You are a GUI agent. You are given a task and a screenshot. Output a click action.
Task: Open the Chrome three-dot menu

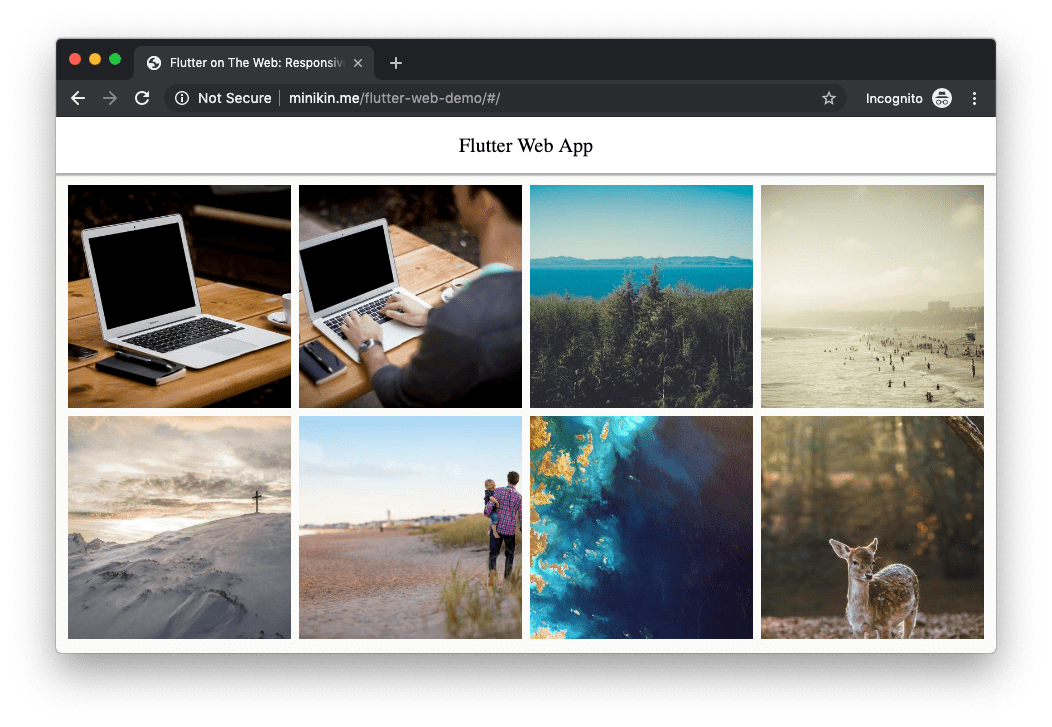[x=975, y=98]
